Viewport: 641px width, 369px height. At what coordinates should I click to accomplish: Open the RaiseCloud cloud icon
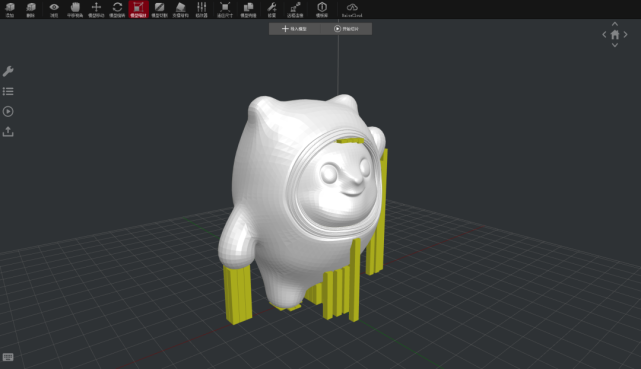click(x=352, y=9)
